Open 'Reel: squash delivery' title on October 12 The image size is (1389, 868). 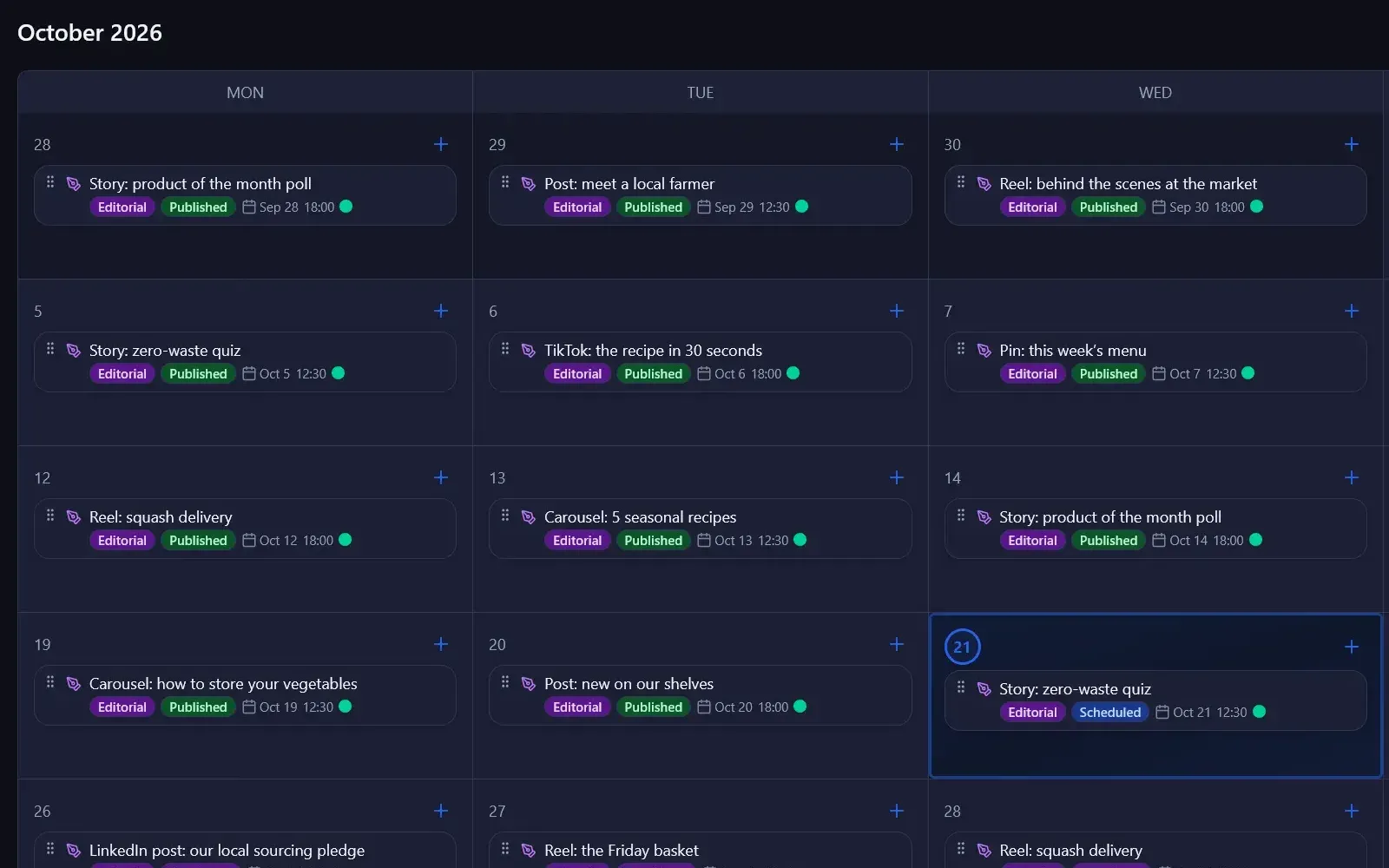click(161, 517)
